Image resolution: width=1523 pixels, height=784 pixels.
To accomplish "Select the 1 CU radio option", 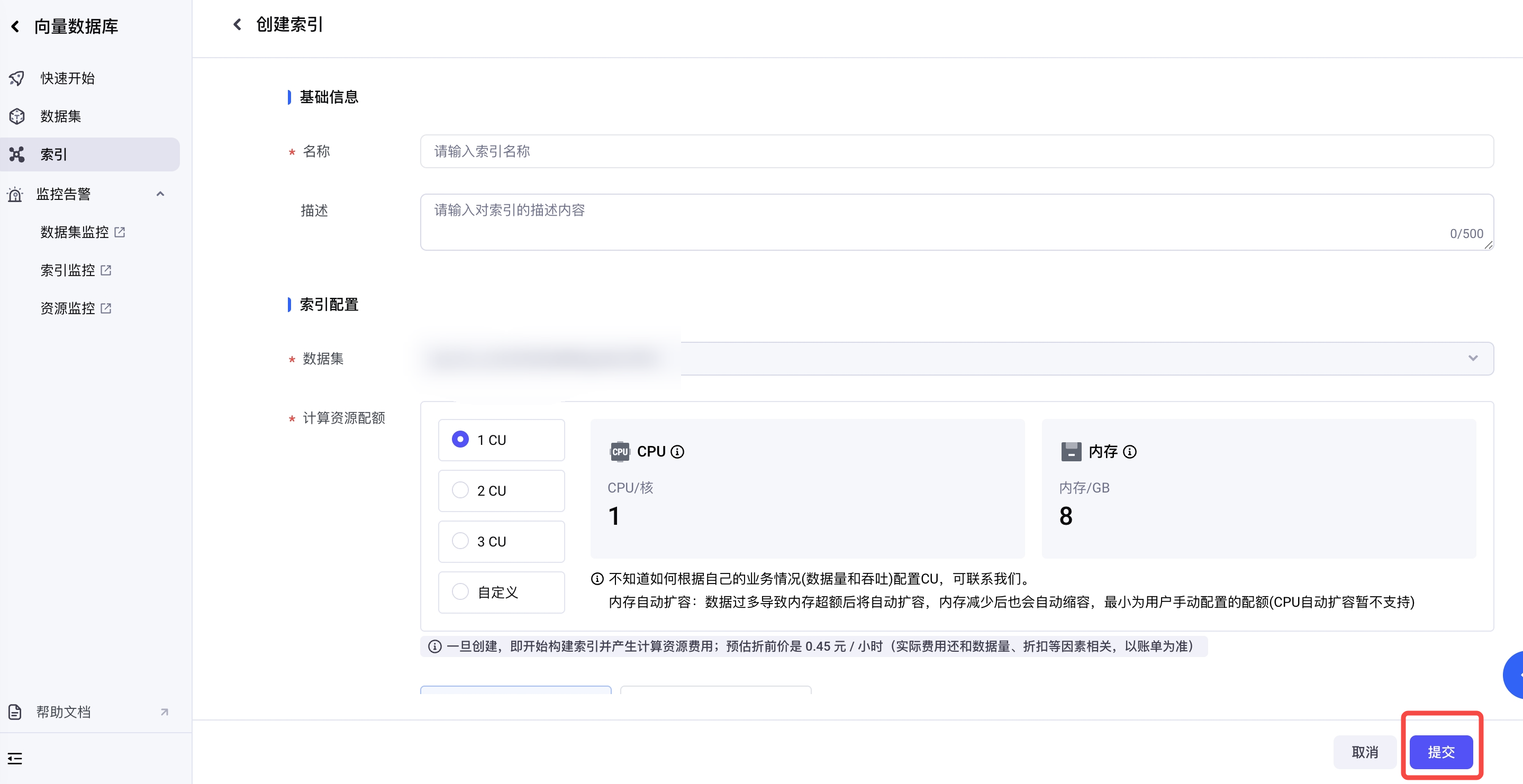I will pyautogui.click(x=460, y=439).
